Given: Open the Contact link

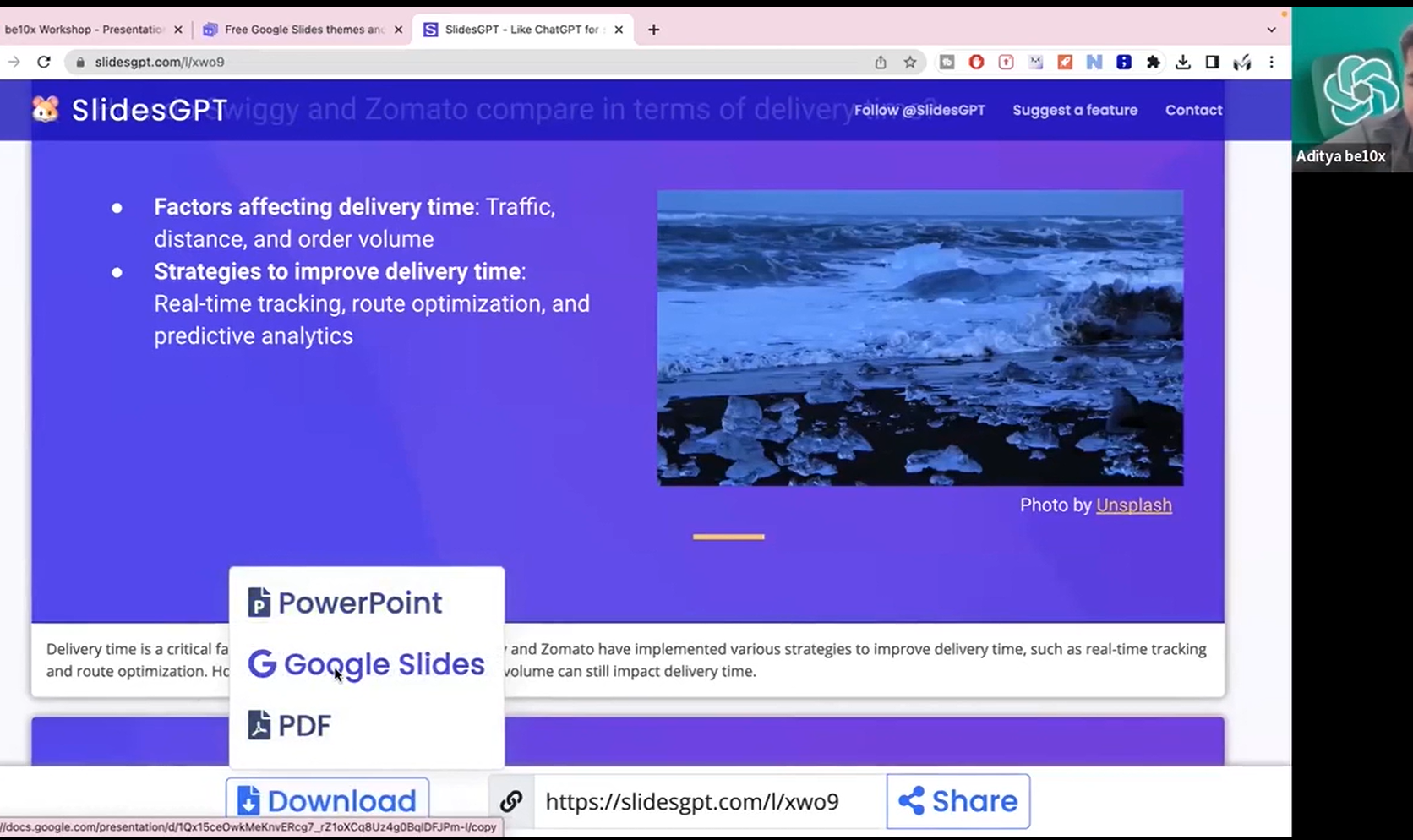Looking at the screenshot, I should 1193,110.
